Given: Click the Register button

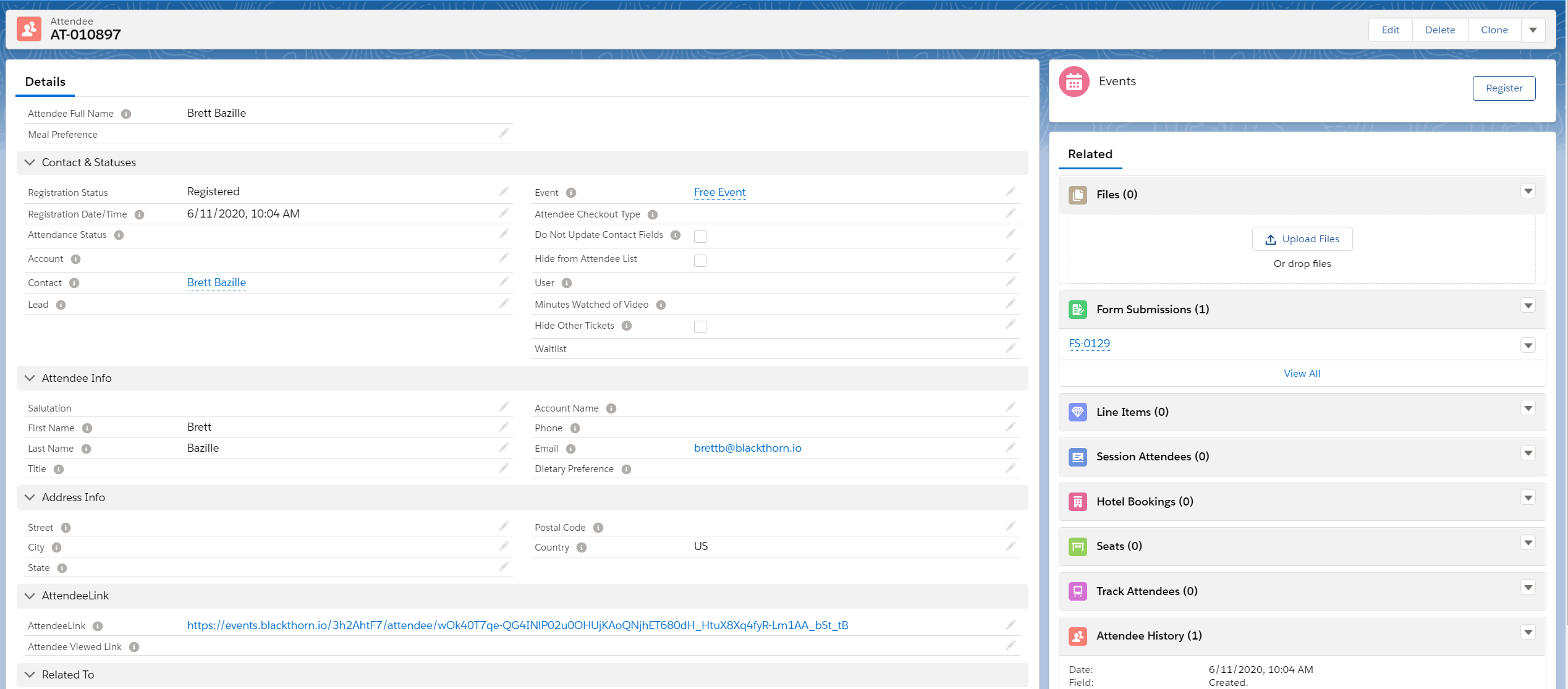Looking at the screenshot, I should tap(1504, 88).
